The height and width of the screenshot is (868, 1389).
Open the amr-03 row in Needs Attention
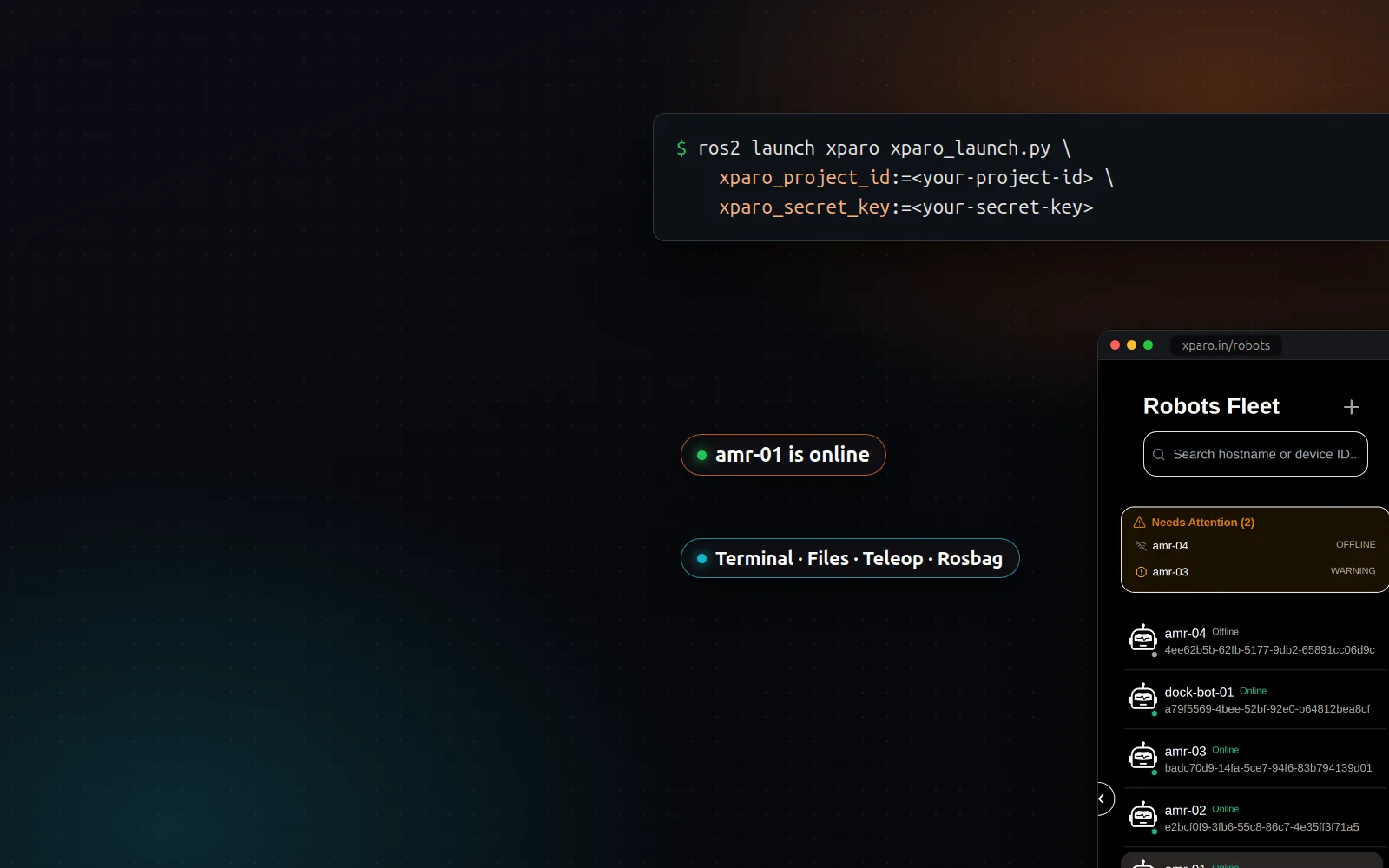tap(1255, 572)
